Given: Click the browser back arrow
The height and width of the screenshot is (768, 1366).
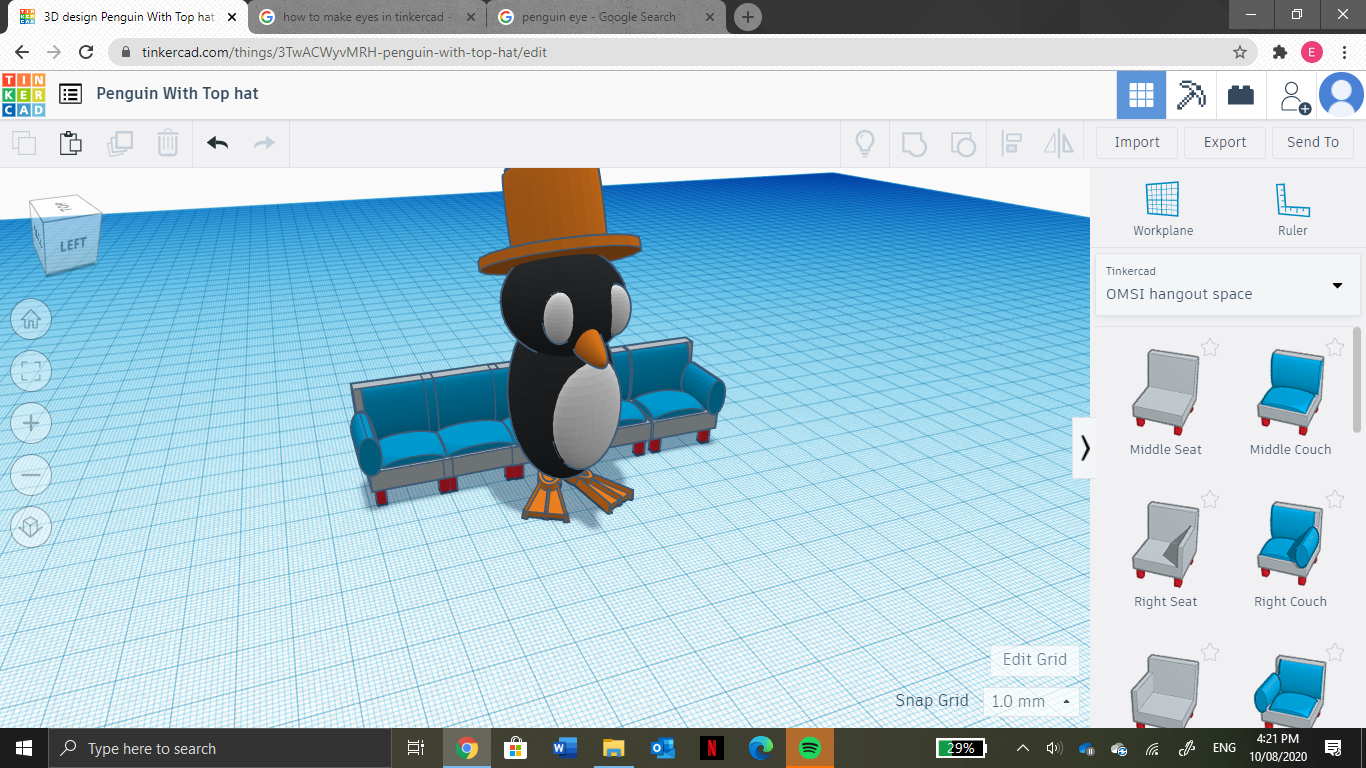Looking at the screenshot, I should pyautogui.click(x=22, y=52).
